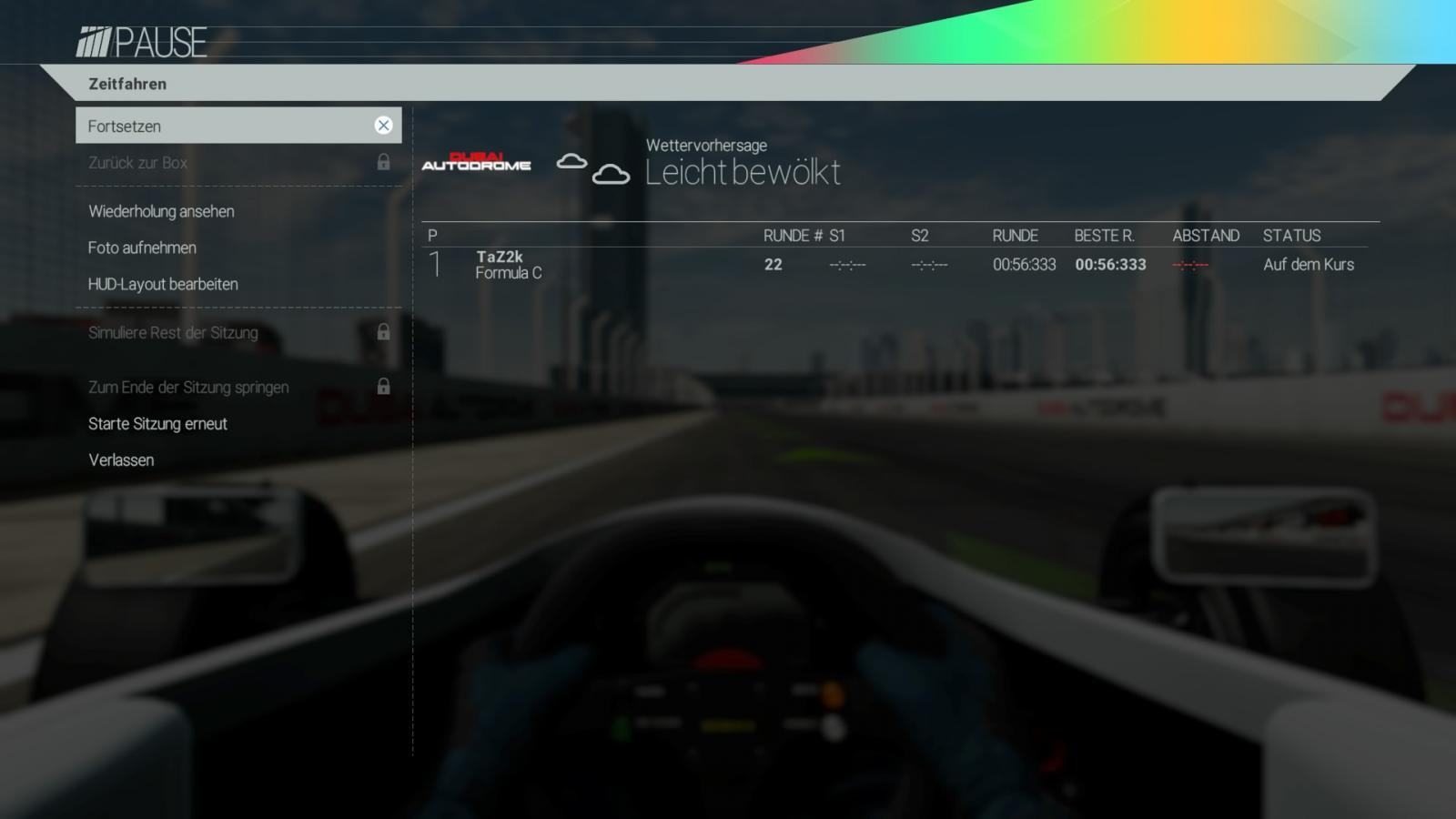Click the red ABSTAND gap placeholder
This screenshot has height=819, width=1456.
pyautogui.click(x=1190, y=265)
